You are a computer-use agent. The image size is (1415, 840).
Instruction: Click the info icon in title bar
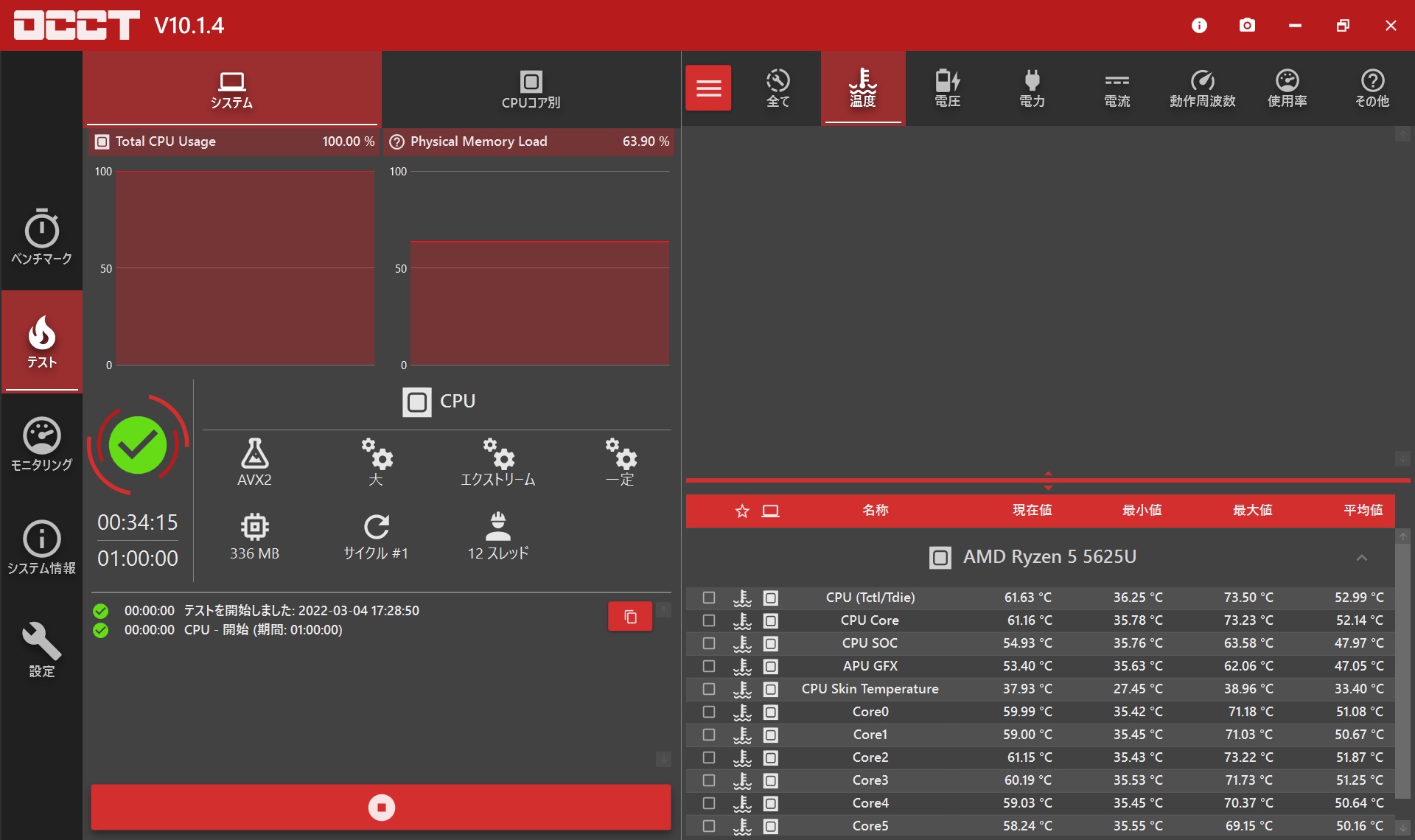pyautogui.click(x=1199, y=26)
